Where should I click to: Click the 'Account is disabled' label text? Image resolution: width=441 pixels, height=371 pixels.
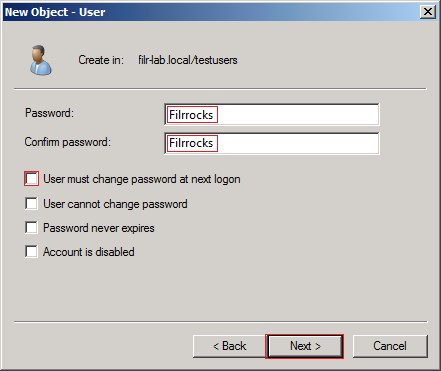pos(89,252)
